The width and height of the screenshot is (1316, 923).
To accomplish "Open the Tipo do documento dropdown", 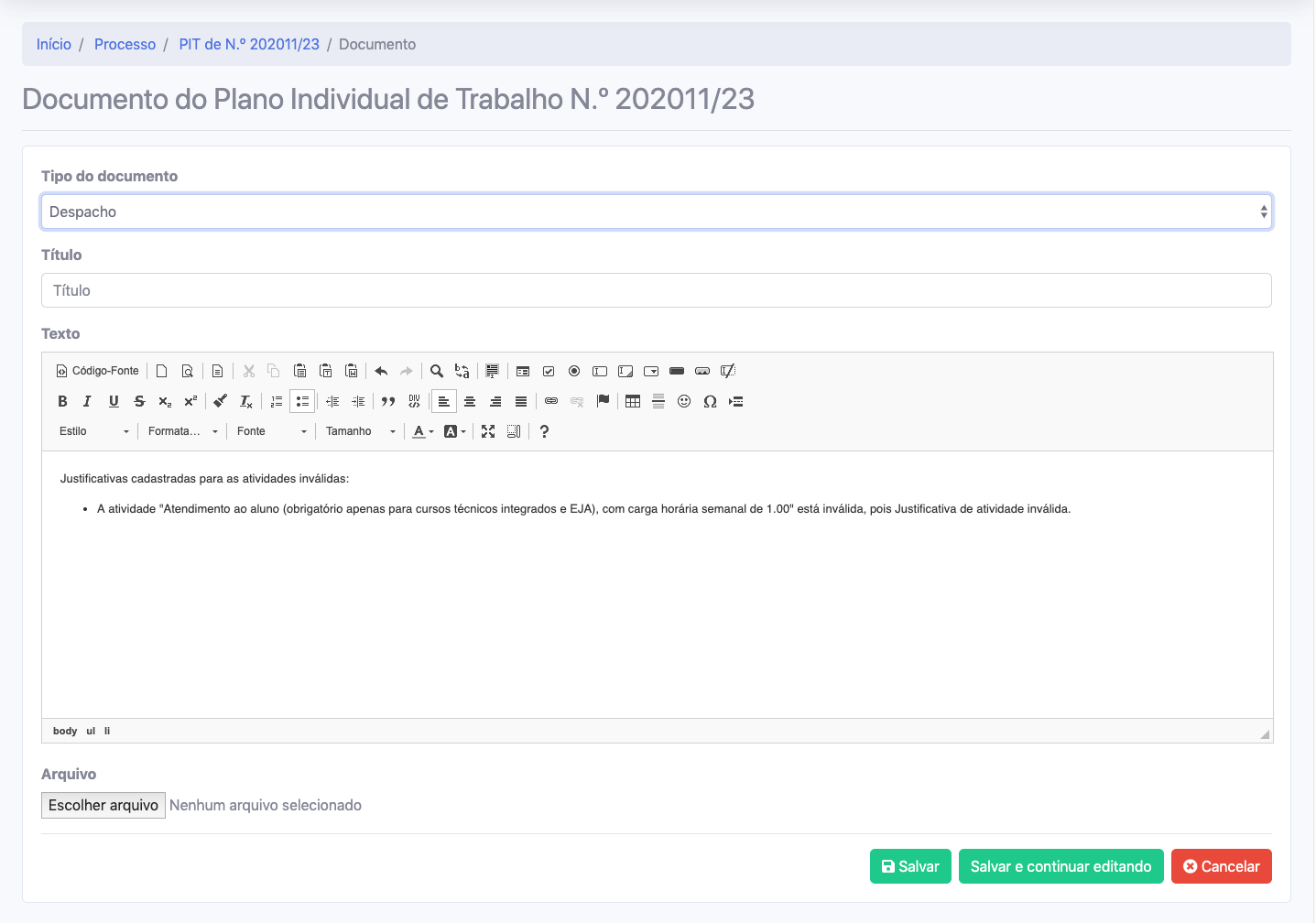I will [x=656, y=212].
